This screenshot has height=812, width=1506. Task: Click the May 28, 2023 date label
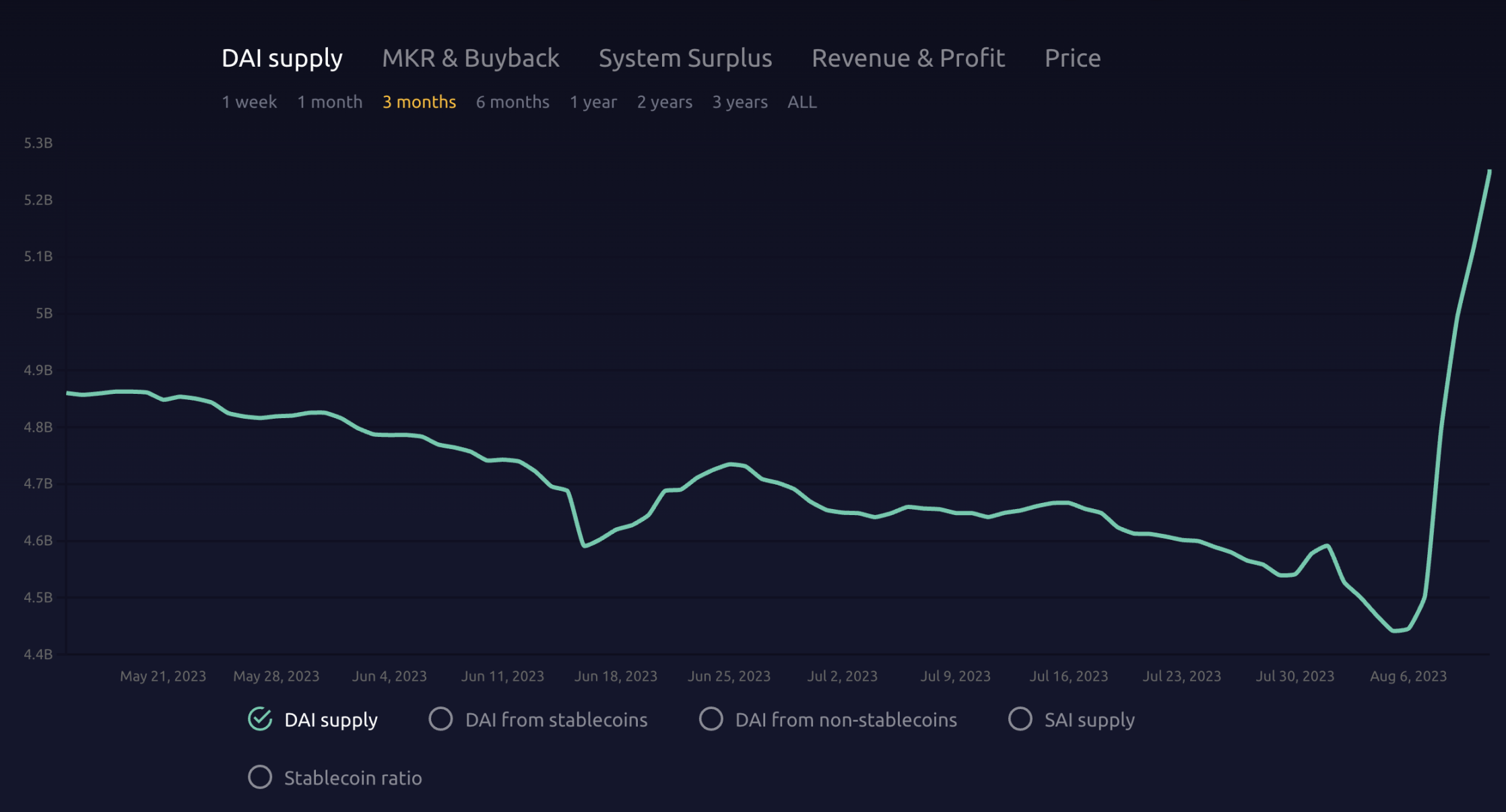[276, 676]
